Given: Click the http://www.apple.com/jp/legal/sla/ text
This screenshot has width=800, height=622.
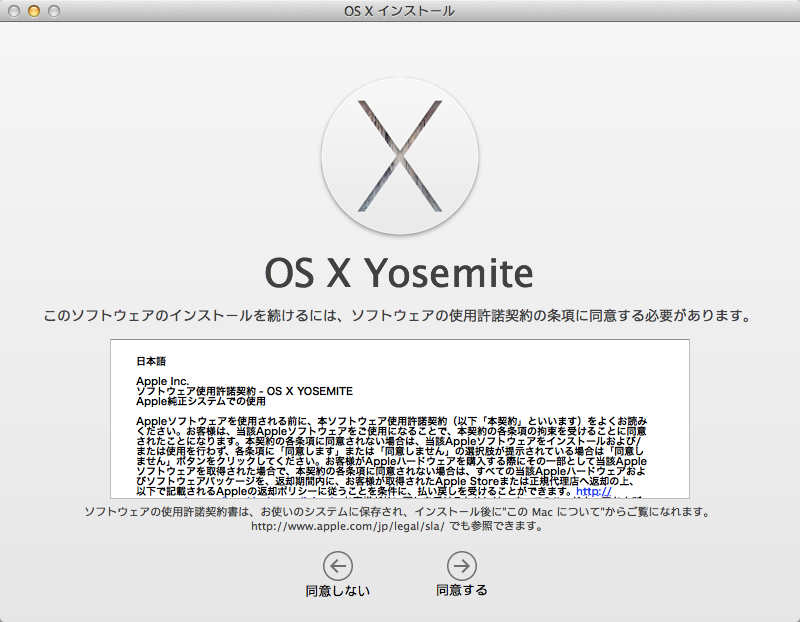Looking at the screenshot, I should click(347, 526).
